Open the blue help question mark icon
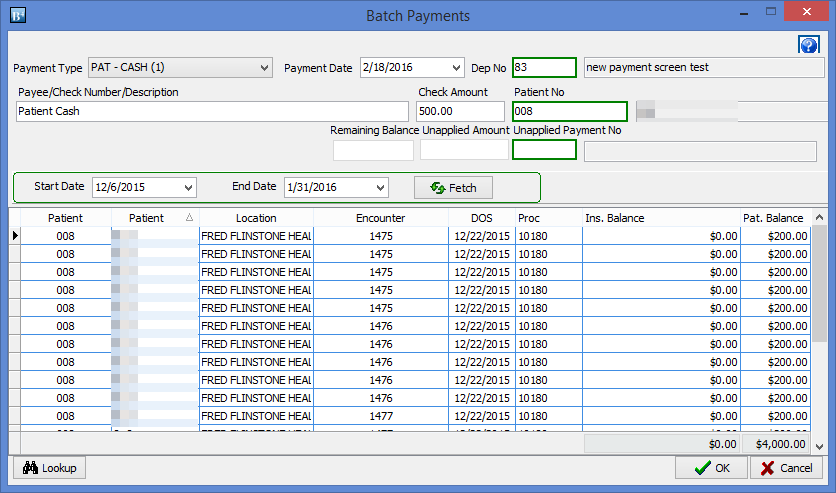836x493 pixels. (808, 45)
